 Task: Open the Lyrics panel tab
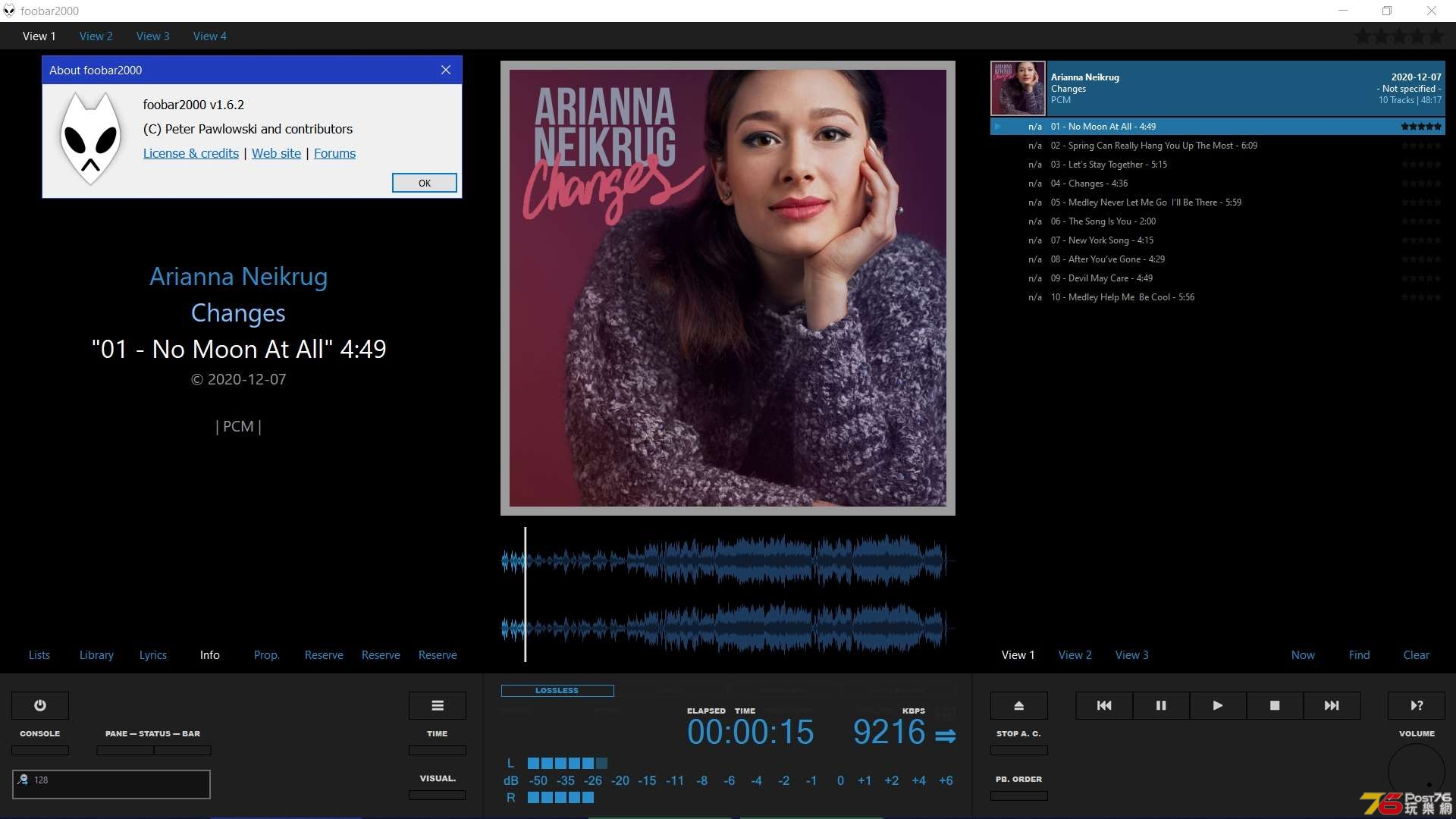153,655
